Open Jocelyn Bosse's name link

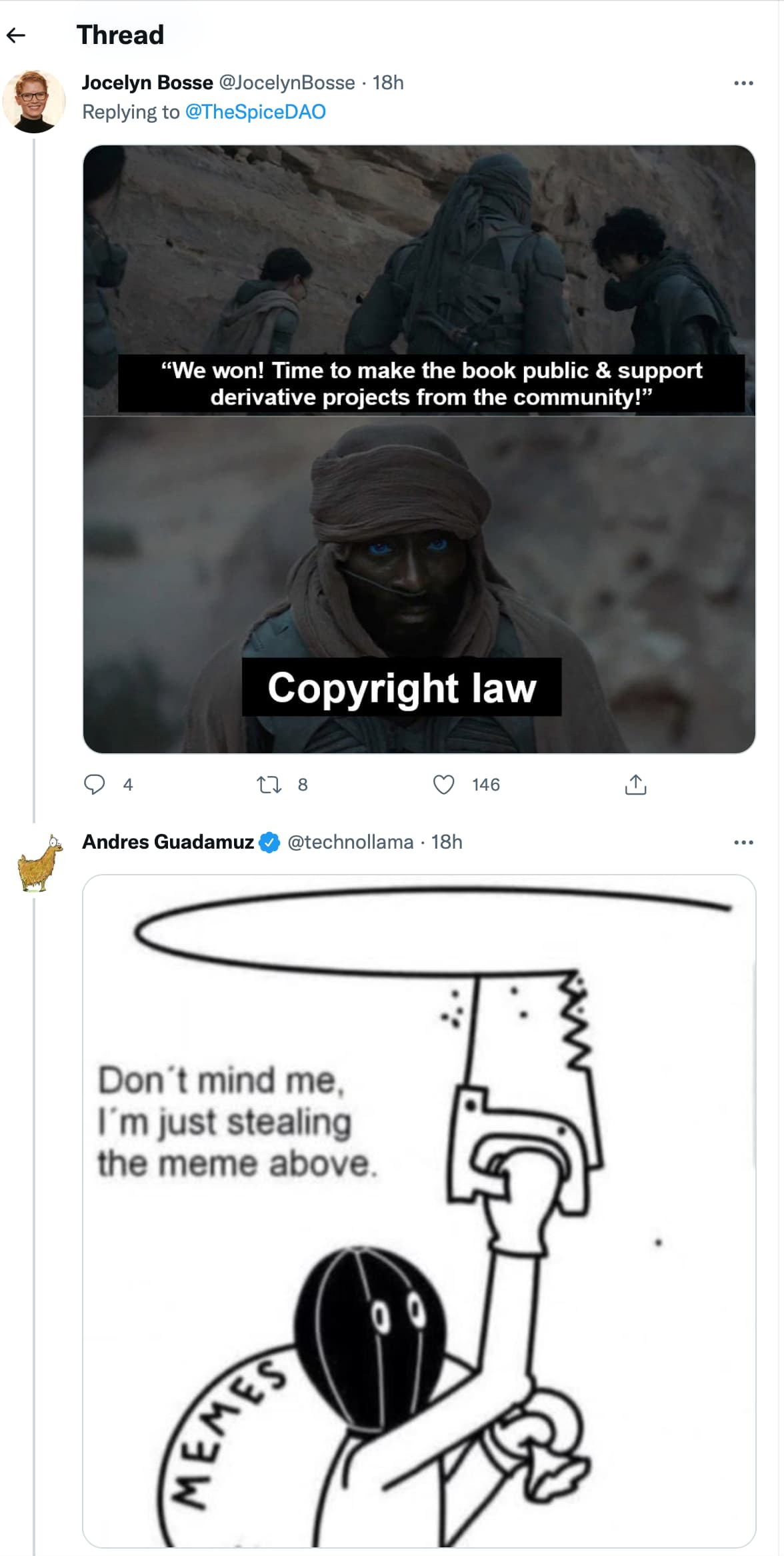[147, 83]
